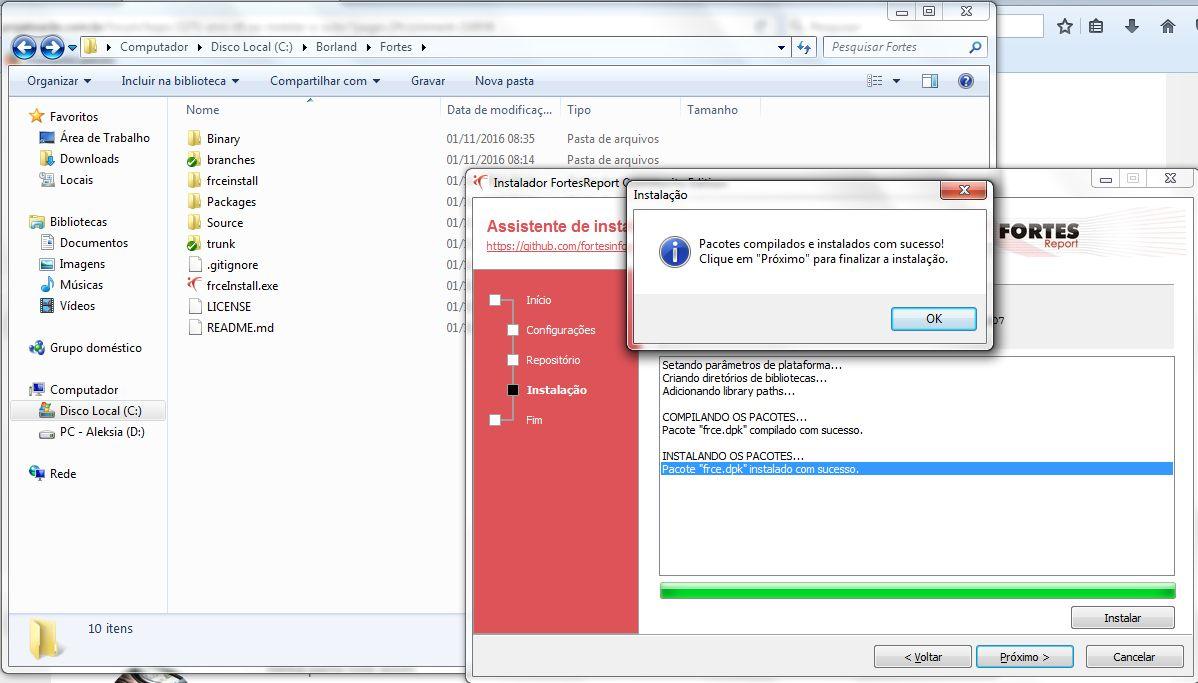
Task: Click Disco Local (C:) breadcrumb segment
Action: point(251,47)
